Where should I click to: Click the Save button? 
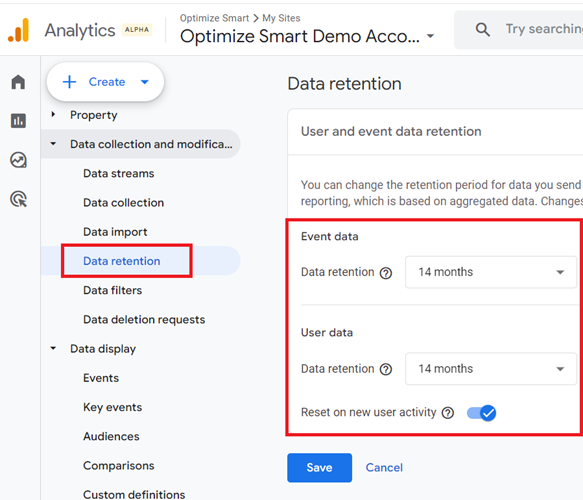(x=319, y=468)
